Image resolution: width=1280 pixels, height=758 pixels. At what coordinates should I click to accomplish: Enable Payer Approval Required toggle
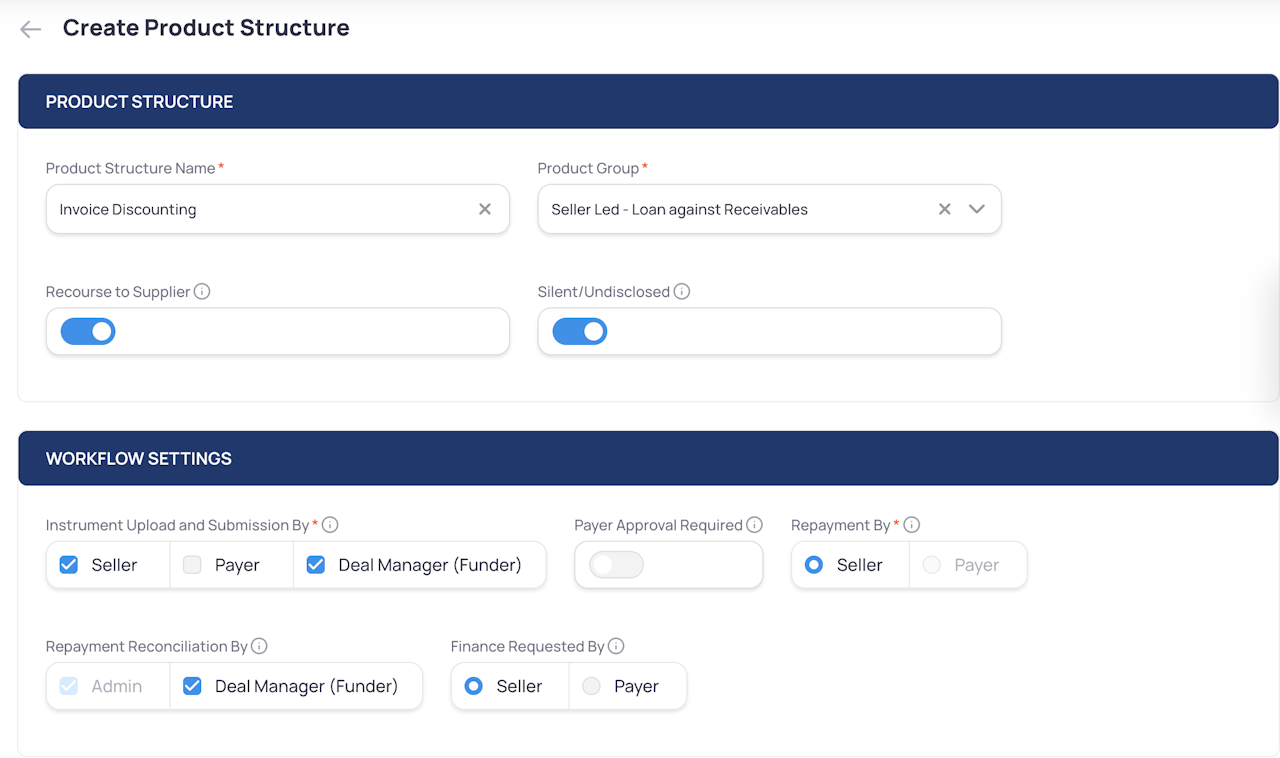(616, 565)
